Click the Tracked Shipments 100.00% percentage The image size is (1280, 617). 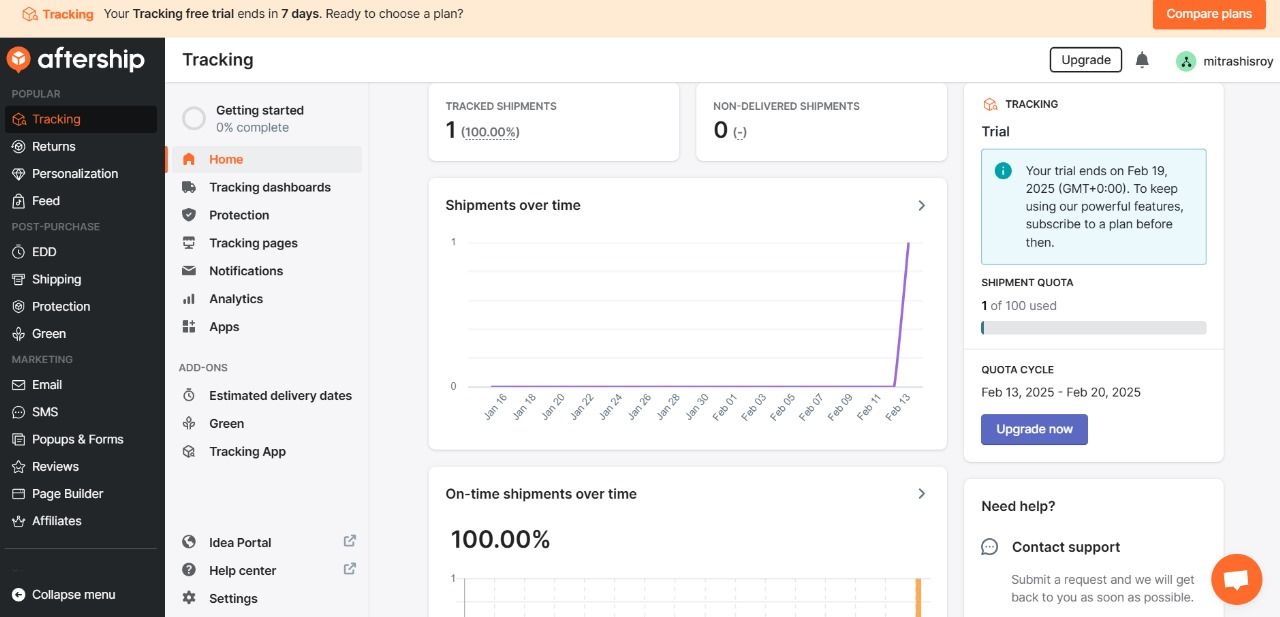[490, 132]
